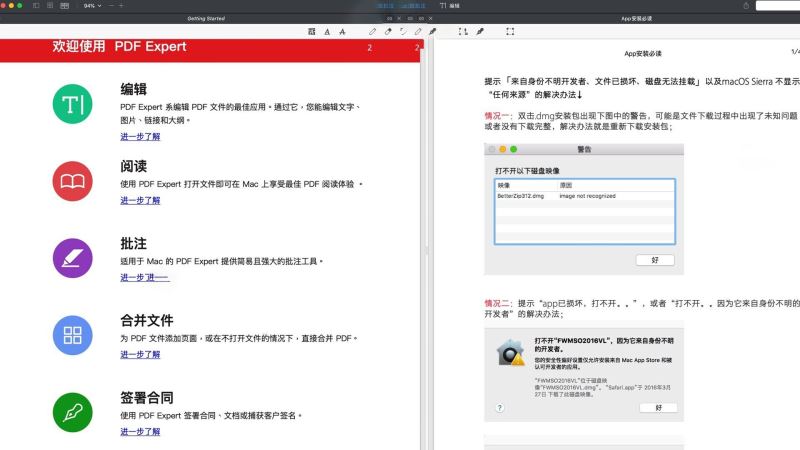Click the red 情况一 label

498,116
